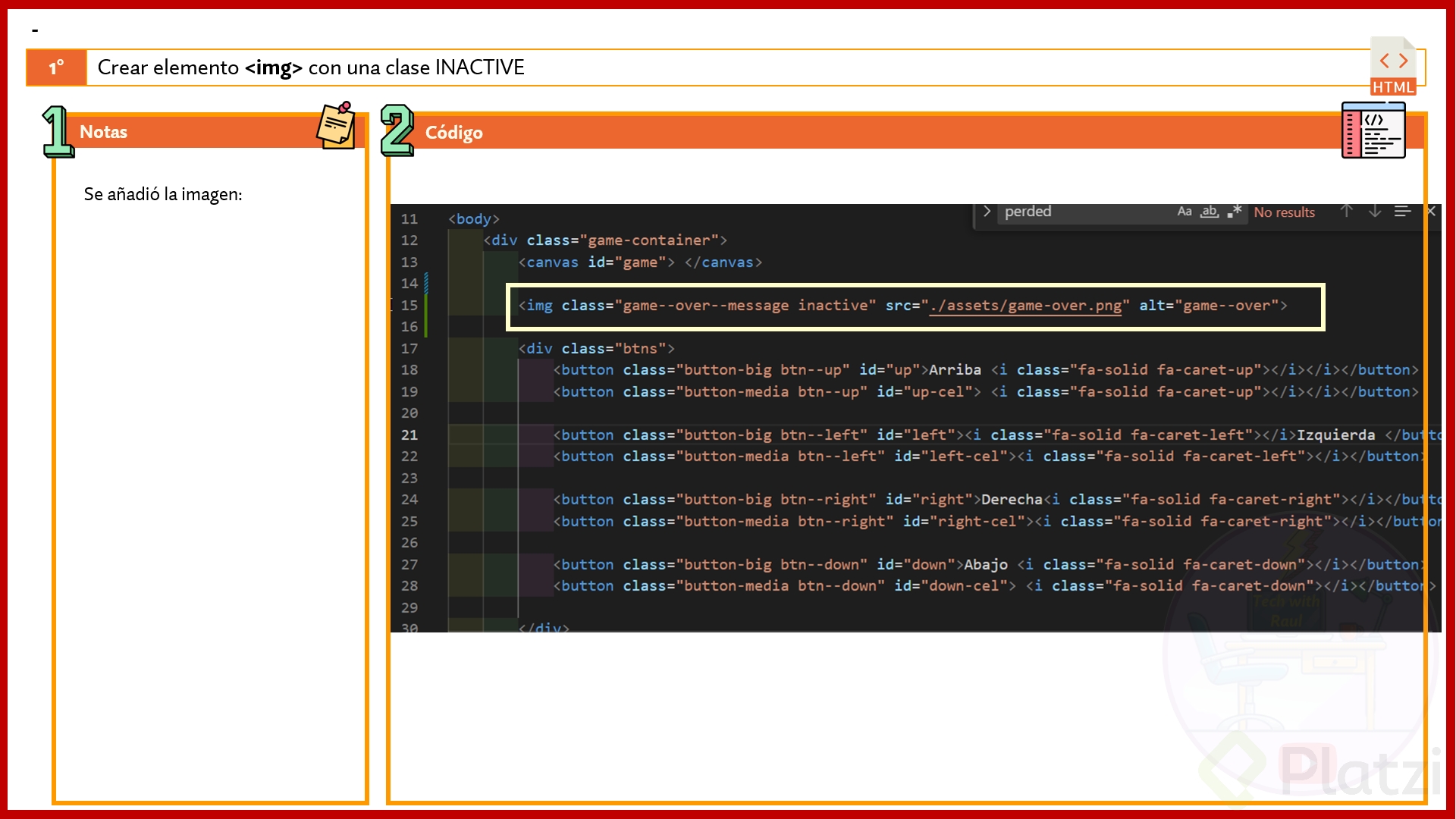Toggle Use Regular Expression in find widget
Screen dimensions: 1456x819
[x=1234, y=212]
